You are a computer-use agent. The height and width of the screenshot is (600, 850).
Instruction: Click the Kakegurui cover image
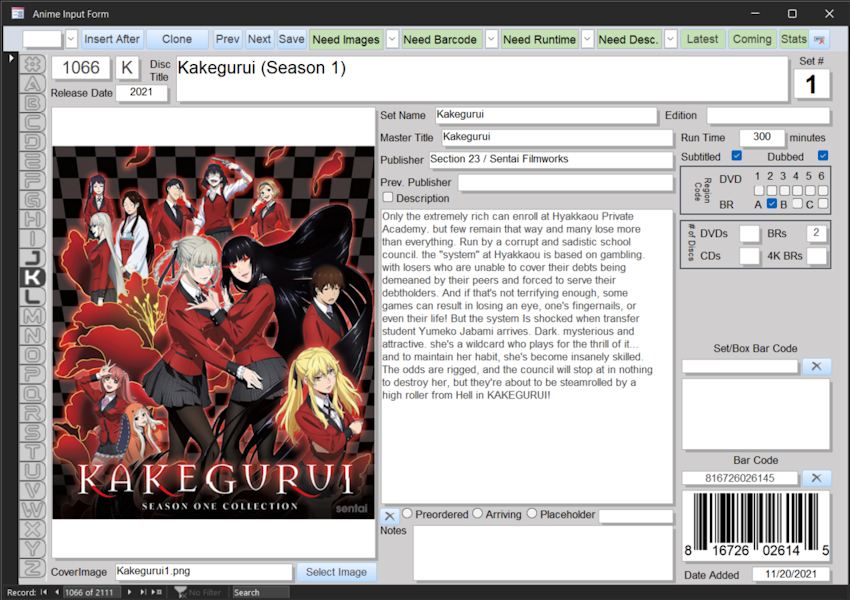(x=214, y=332)
